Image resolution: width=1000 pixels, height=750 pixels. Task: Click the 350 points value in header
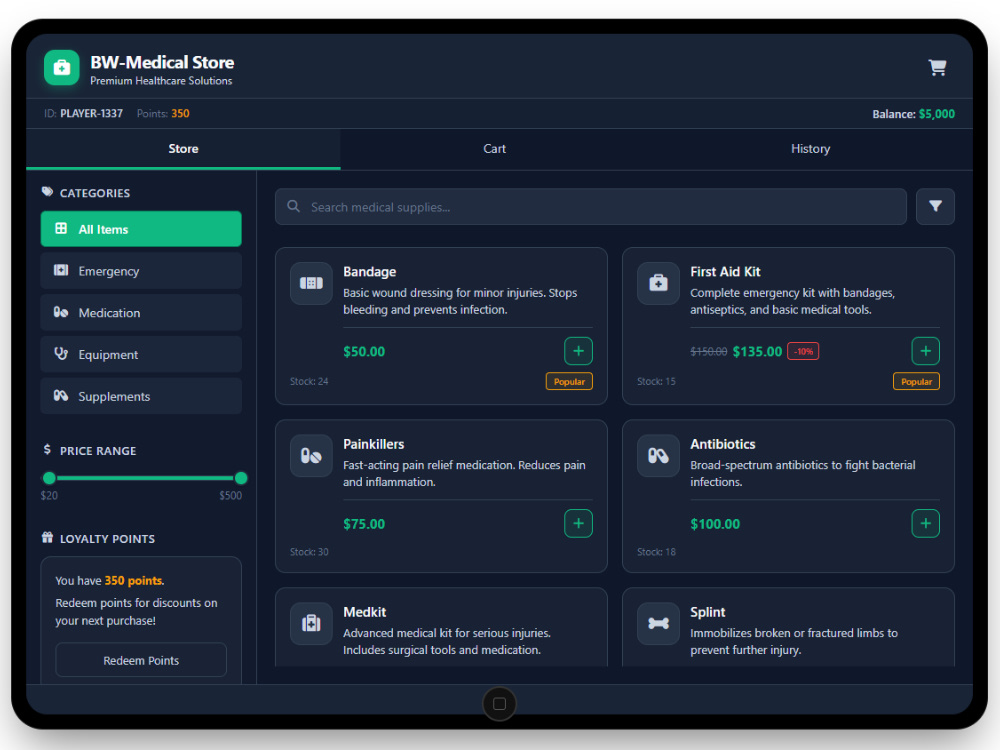tap(180, 114)
